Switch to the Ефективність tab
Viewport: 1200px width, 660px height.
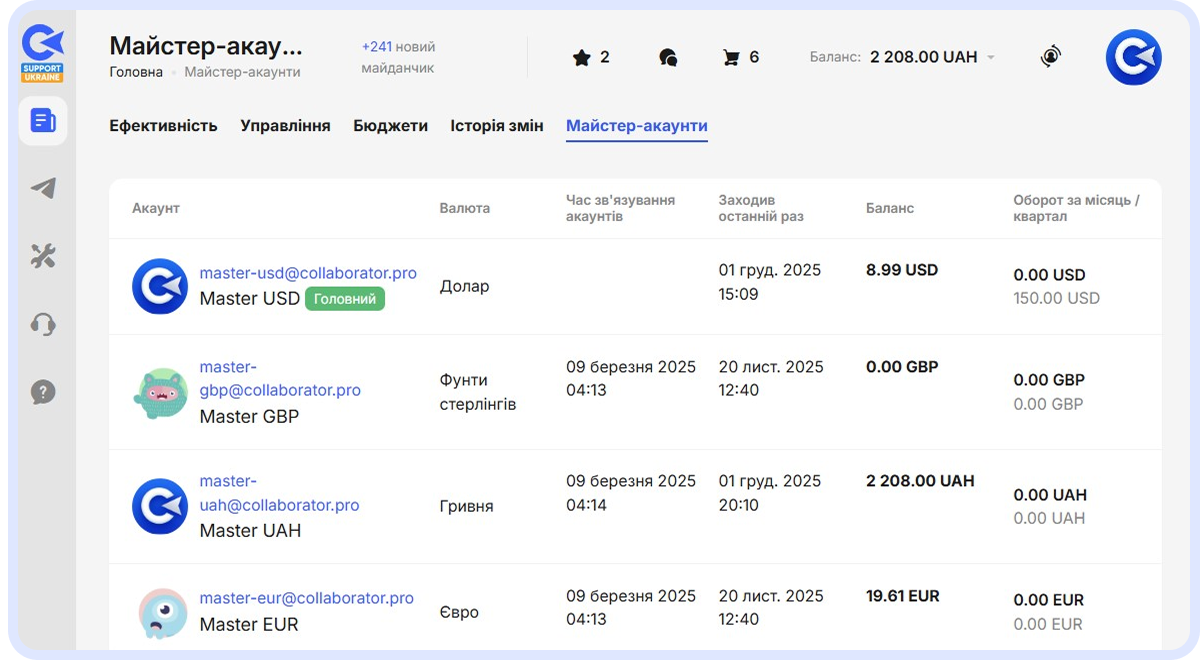pos(163,126)
